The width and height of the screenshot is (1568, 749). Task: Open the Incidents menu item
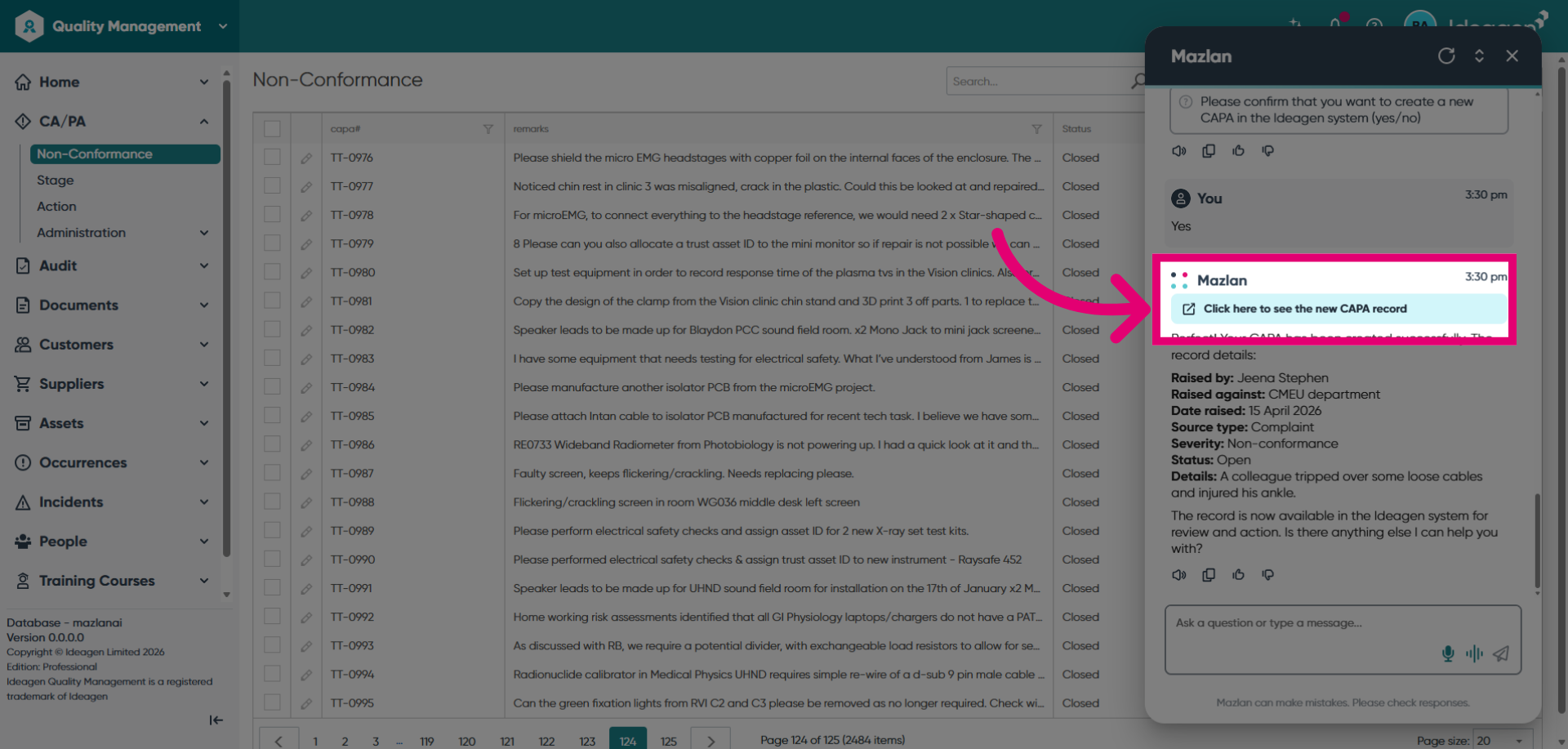[71, 502]
